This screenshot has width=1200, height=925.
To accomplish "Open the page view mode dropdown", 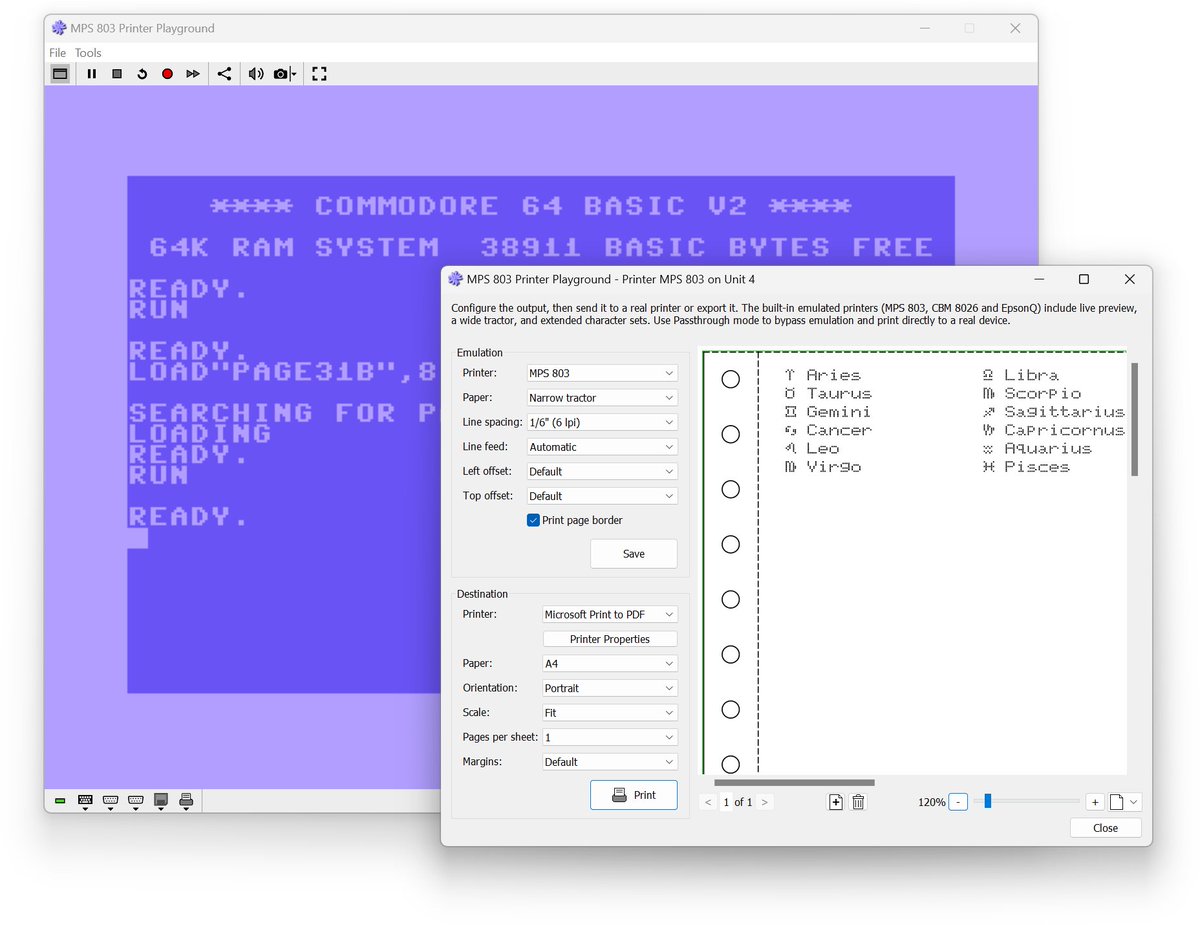I will pyautogui.click(x=1125, y=802).
